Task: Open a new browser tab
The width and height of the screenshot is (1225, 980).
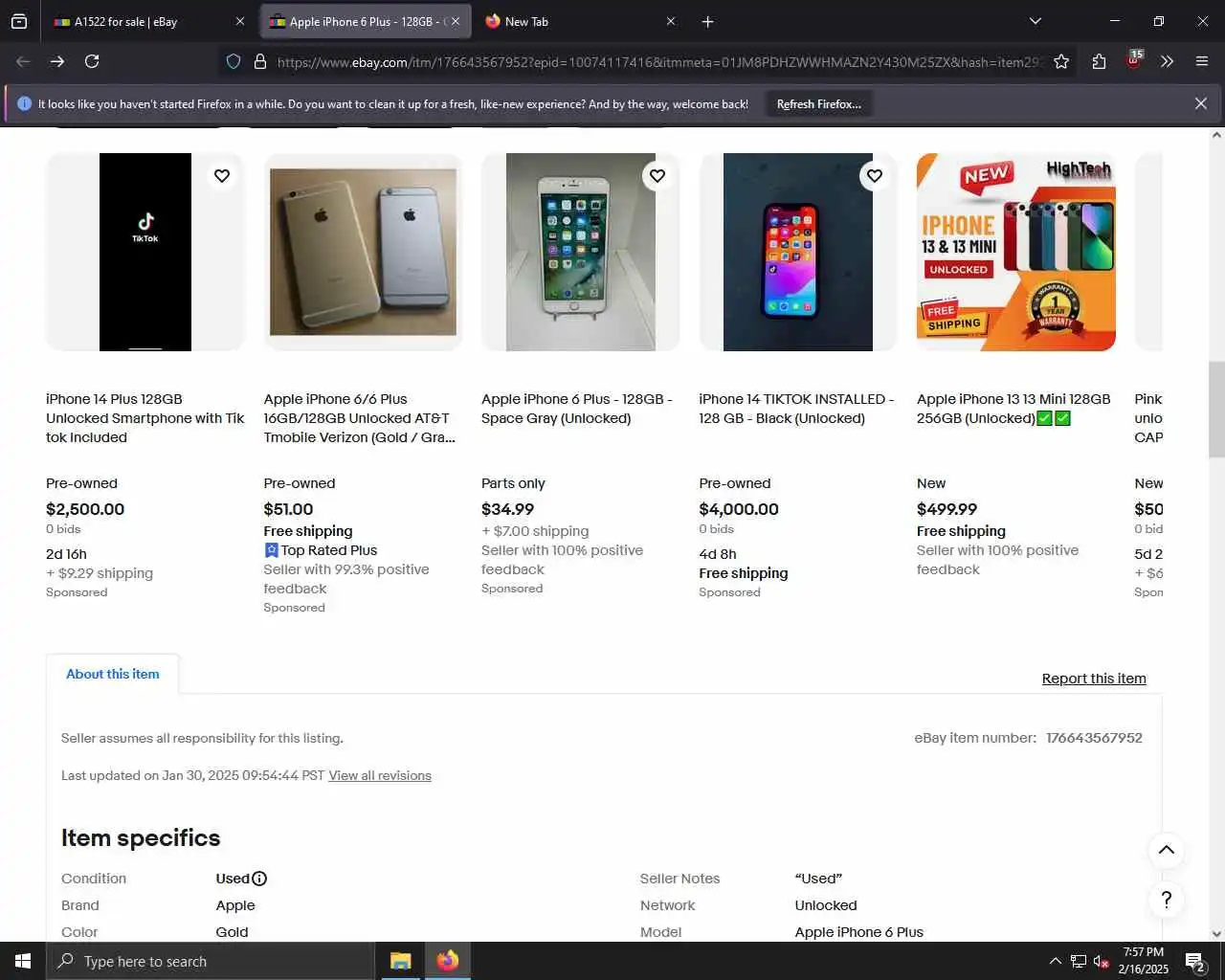Action: coord(708,21)
